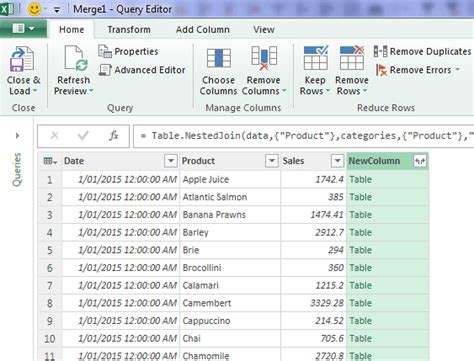This screenshot has height=361, width=474.
Task: Click Table link in Apple Juice row
Action: [360, 180]
